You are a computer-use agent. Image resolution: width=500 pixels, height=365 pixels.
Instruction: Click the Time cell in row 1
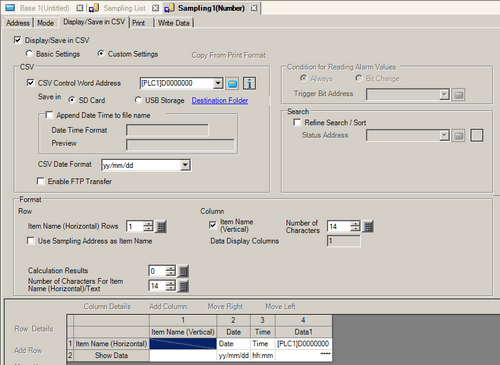[263, 343]
